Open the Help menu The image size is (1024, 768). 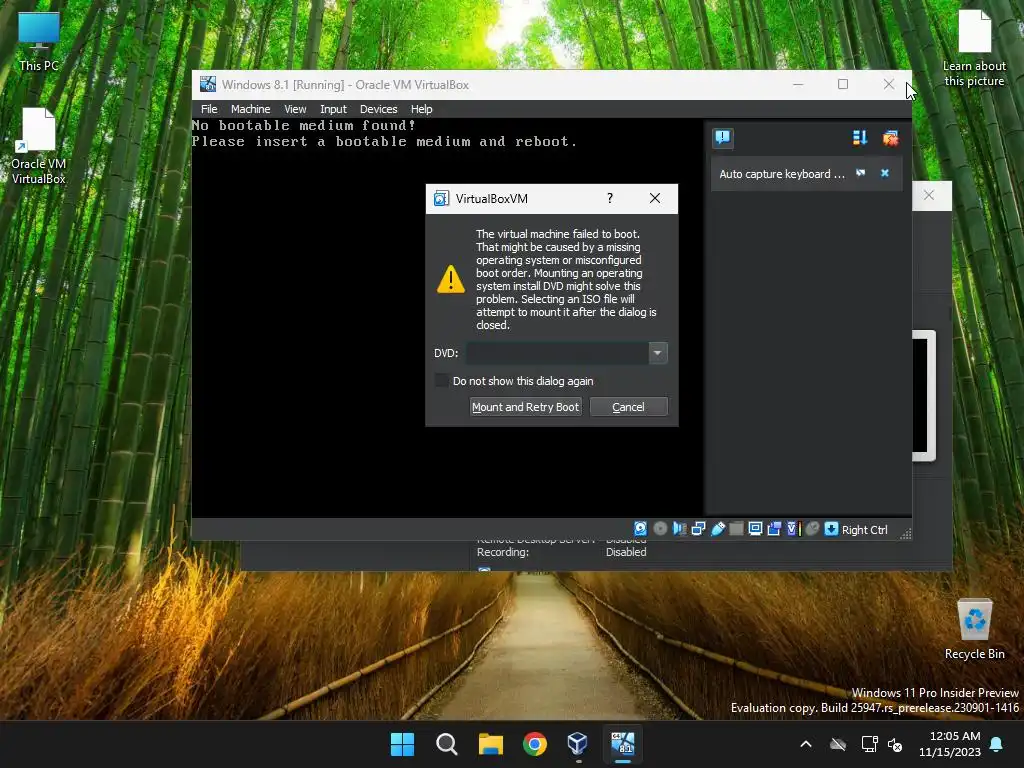(421, 109)
